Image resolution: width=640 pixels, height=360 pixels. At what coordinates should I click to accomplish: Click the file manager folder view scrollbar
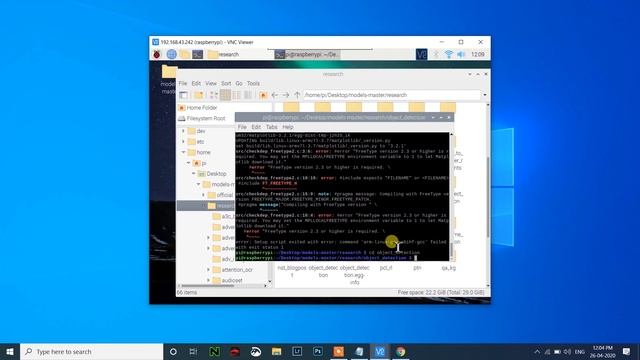click(488, 196)
